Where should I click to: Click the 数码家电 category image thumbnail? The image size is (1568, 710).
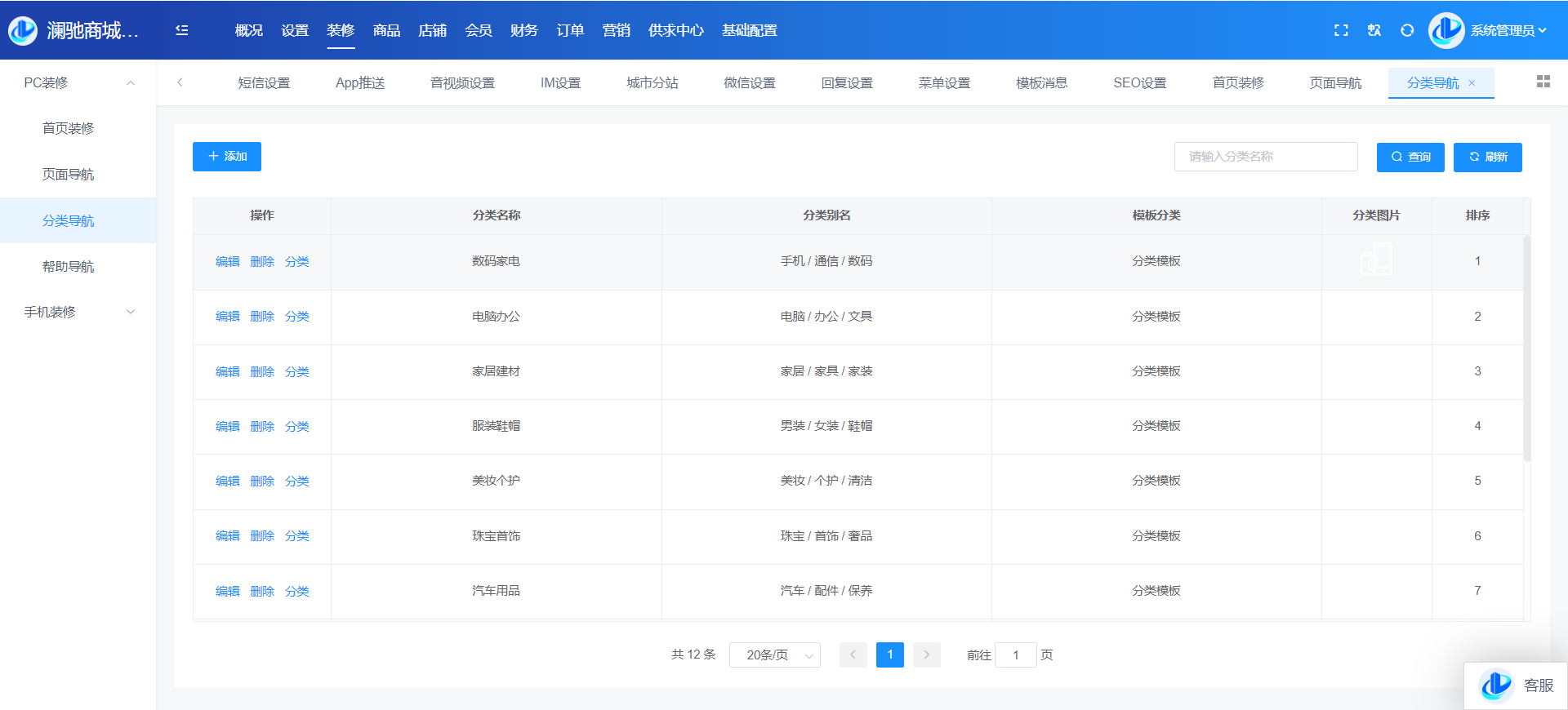tap(1376, 260)
